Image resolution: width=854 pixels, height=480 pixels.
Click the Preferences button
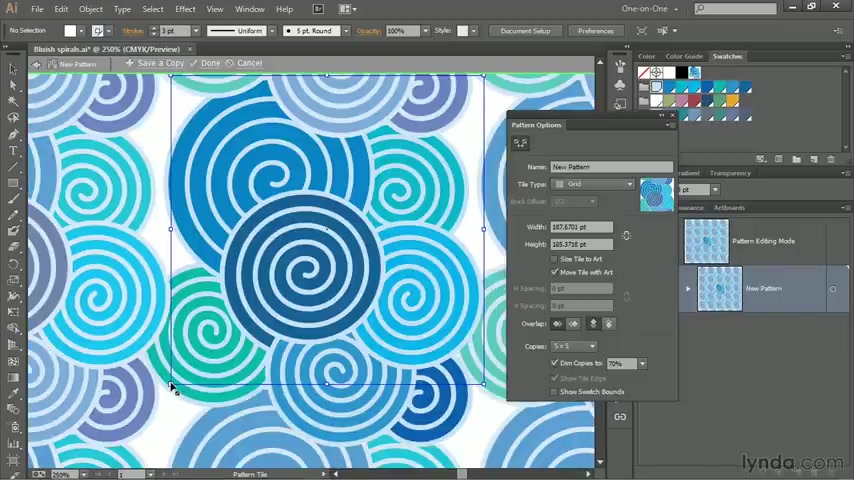(x=595, y=31)
